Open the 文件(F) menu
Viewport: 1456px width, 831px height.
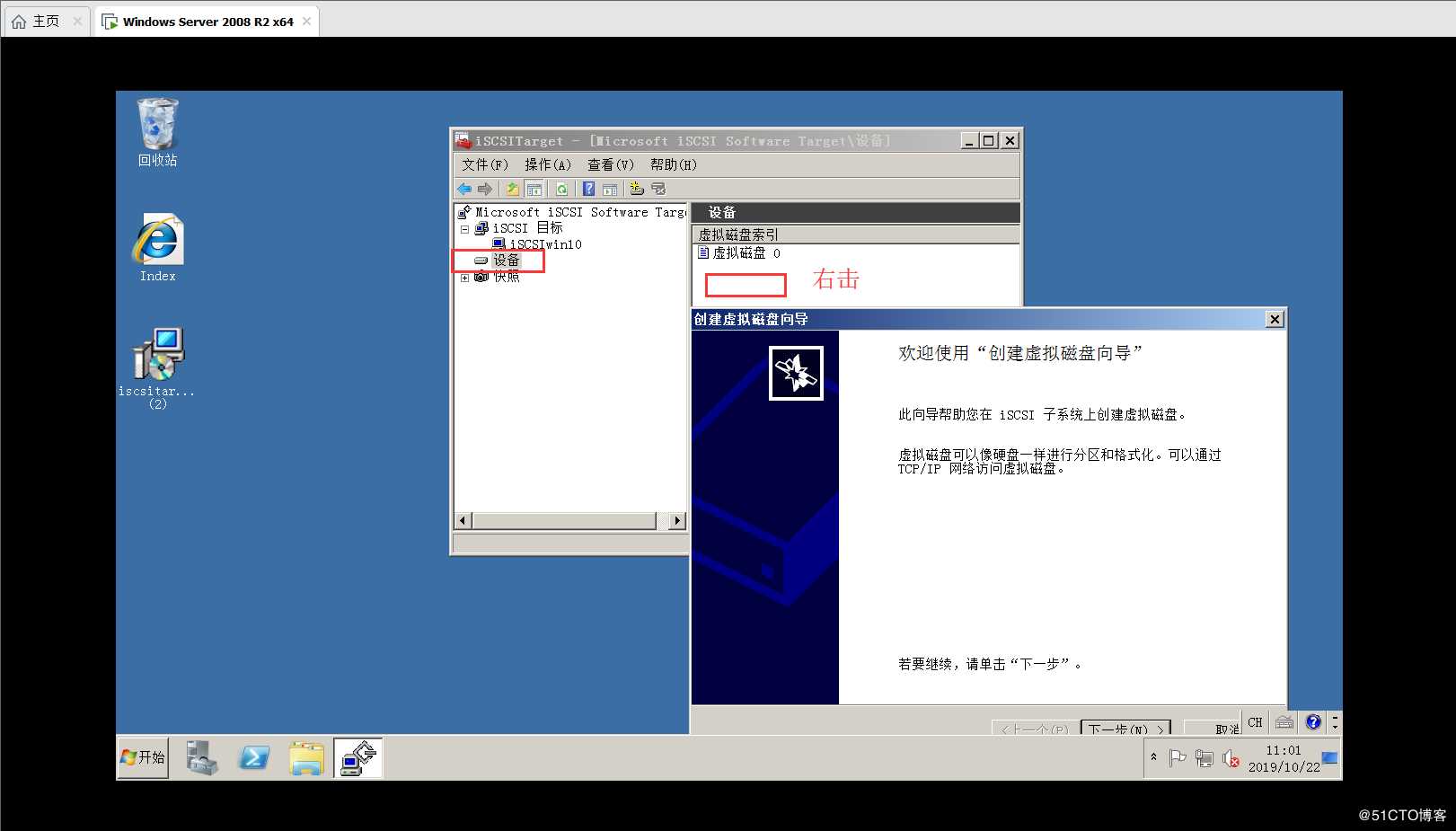coord(485,164)
